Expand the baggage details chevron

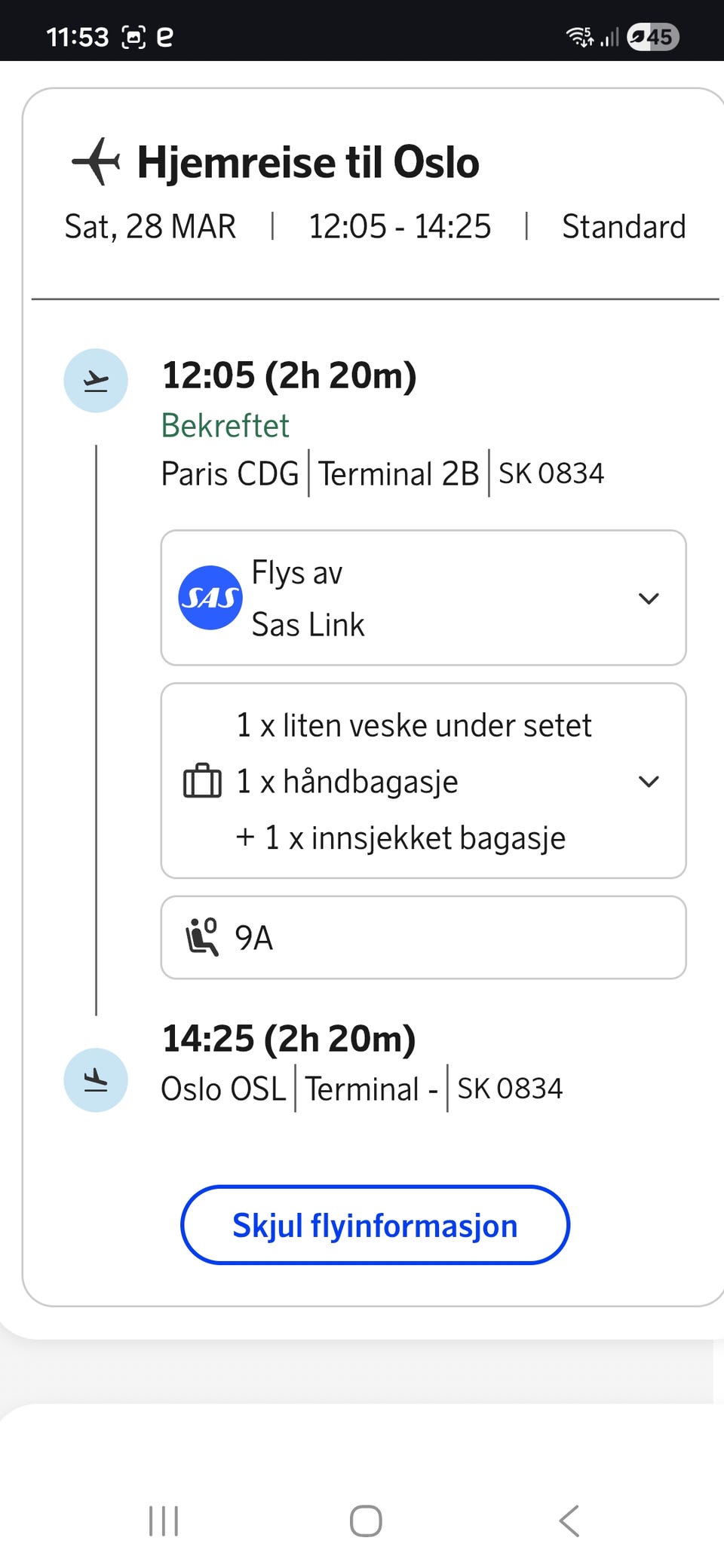click(x=649, y=782)
